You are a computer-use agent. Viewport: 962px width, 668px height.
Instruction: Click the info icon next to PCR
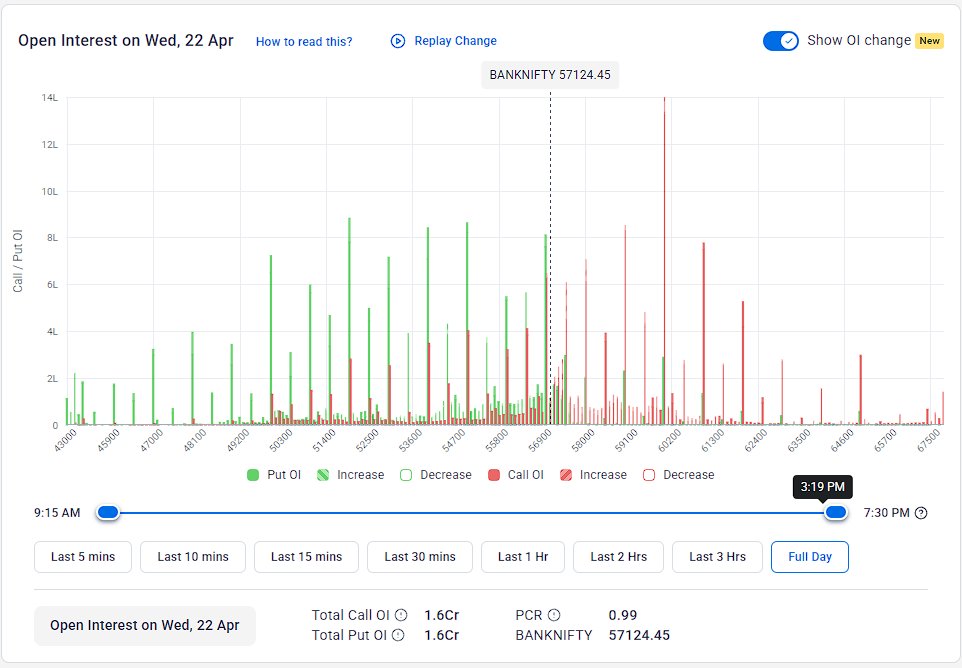[556, 615]
